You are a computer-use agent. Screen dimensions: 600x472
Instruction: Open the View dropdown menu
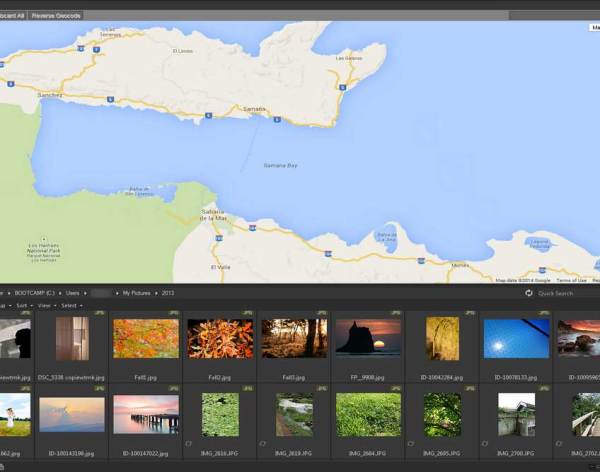[47, 305]
